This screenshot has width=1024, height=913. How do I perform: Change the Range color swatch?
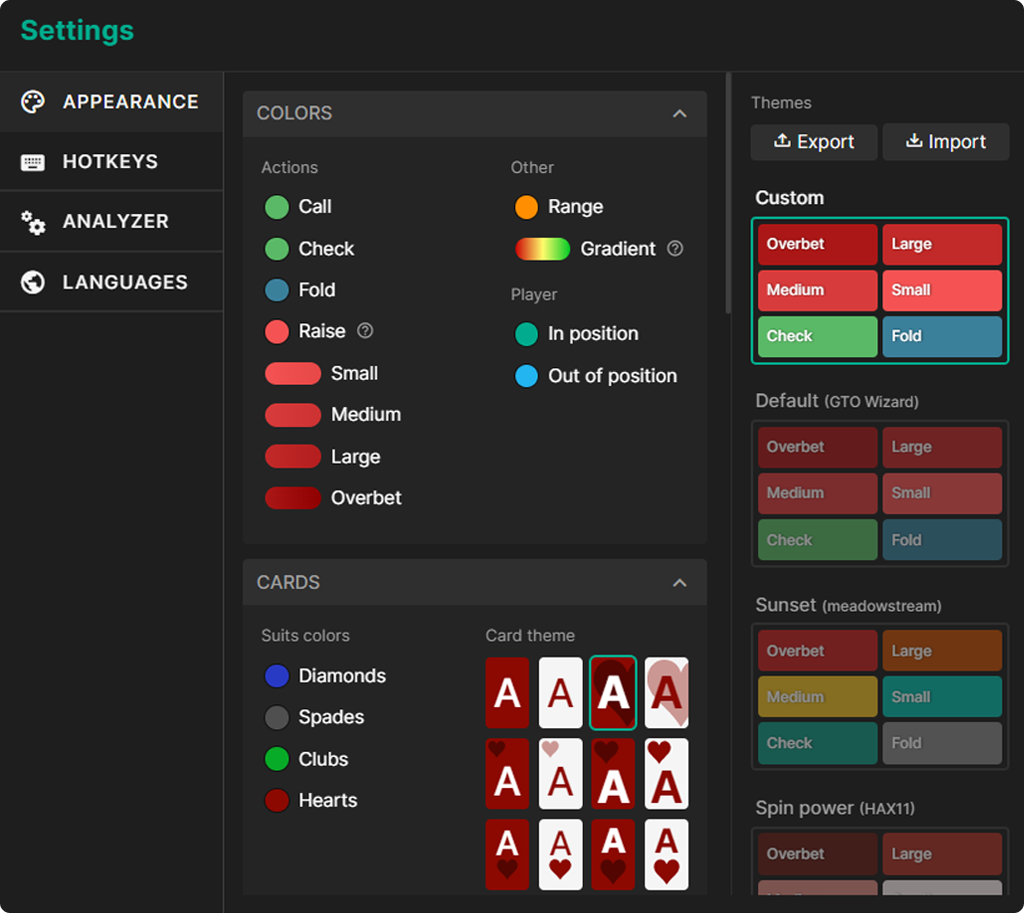coord(526,207)
